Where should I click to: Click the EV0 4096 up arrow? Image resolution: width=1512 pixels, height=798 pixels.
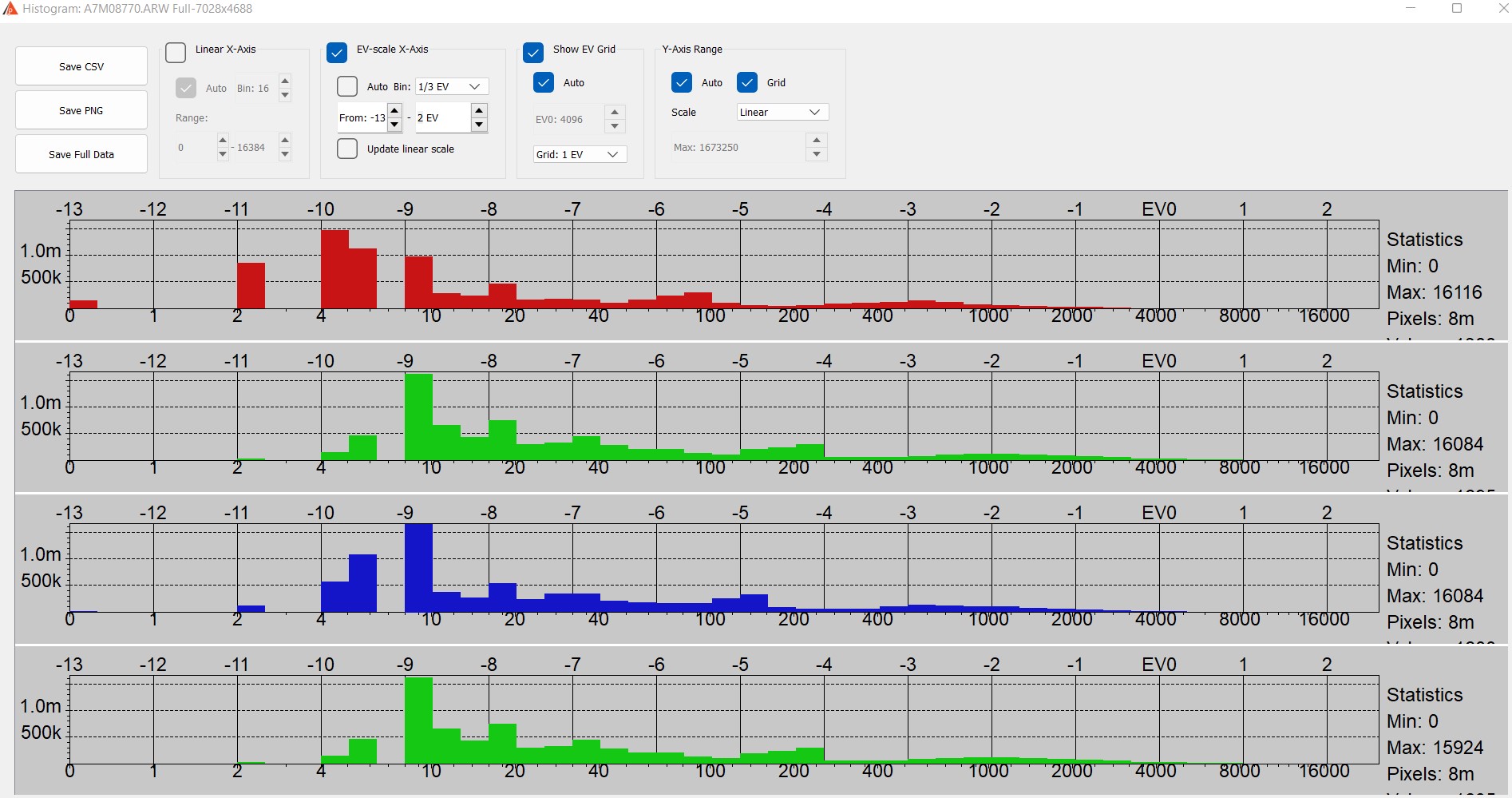click(x=615, y=112)
